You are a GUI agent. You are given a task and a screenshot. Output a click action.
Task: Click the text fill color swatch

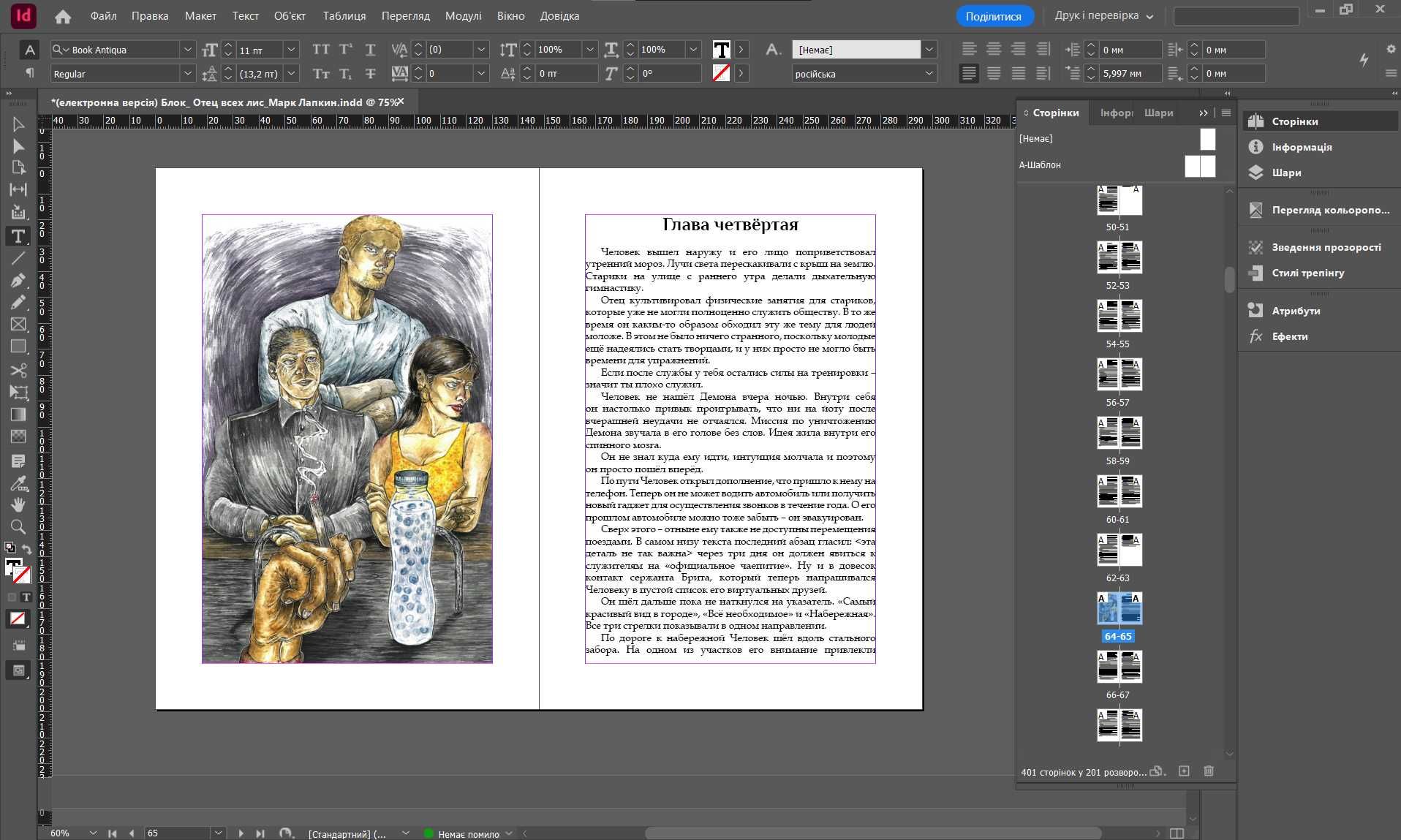click(x=721, y=50)
